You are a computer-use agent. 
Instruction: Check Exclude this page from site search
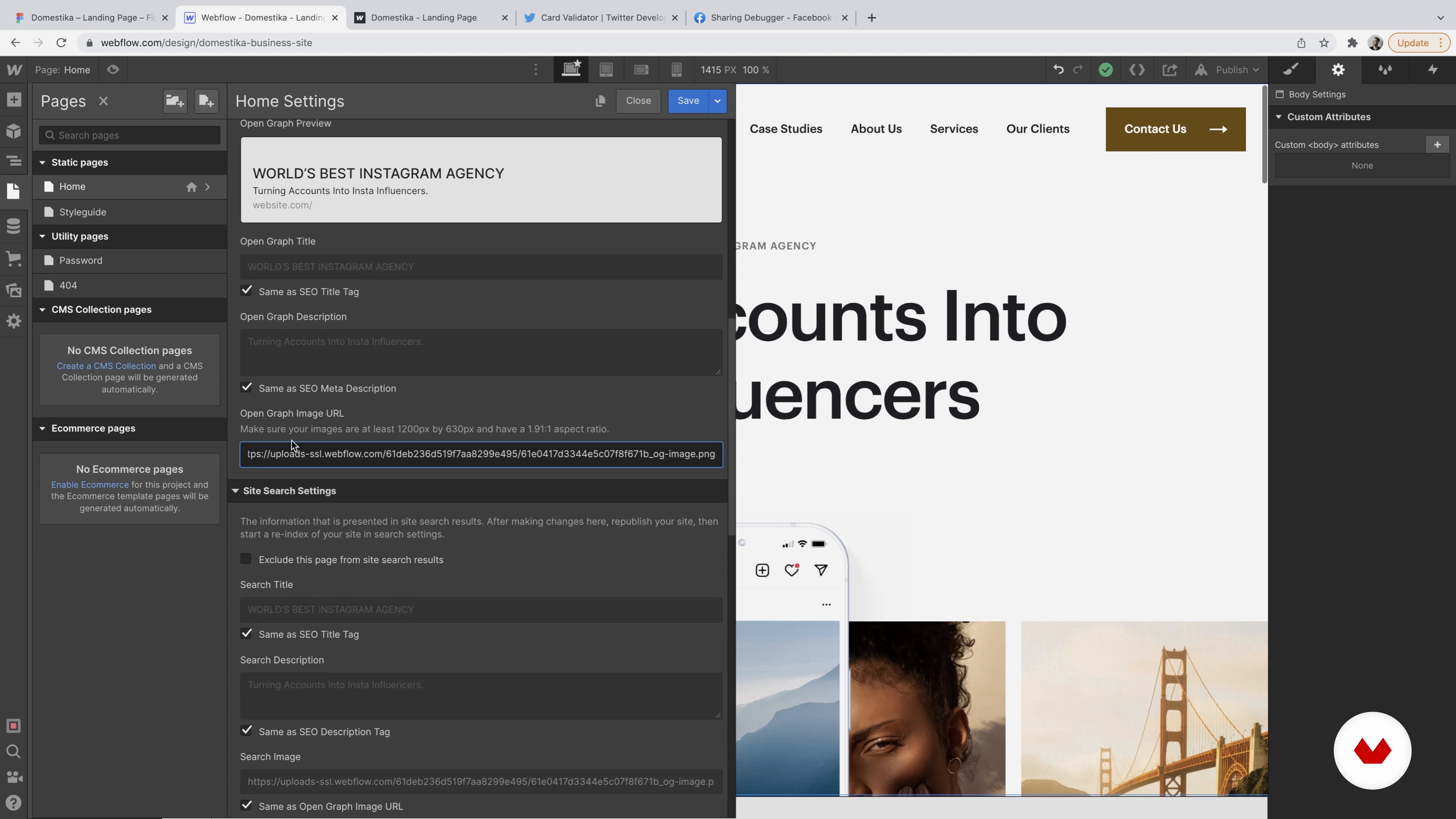click(246, 559)
